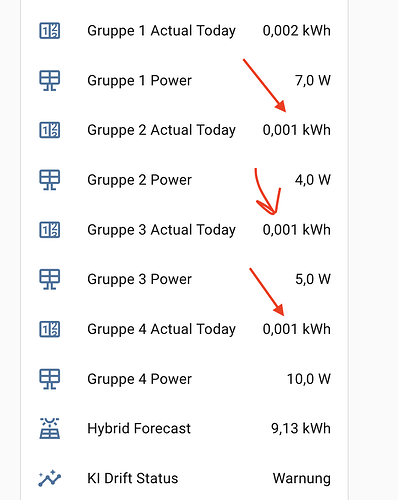Select the Warnung status value
The image size is (398, 500).
click(302, 479)
